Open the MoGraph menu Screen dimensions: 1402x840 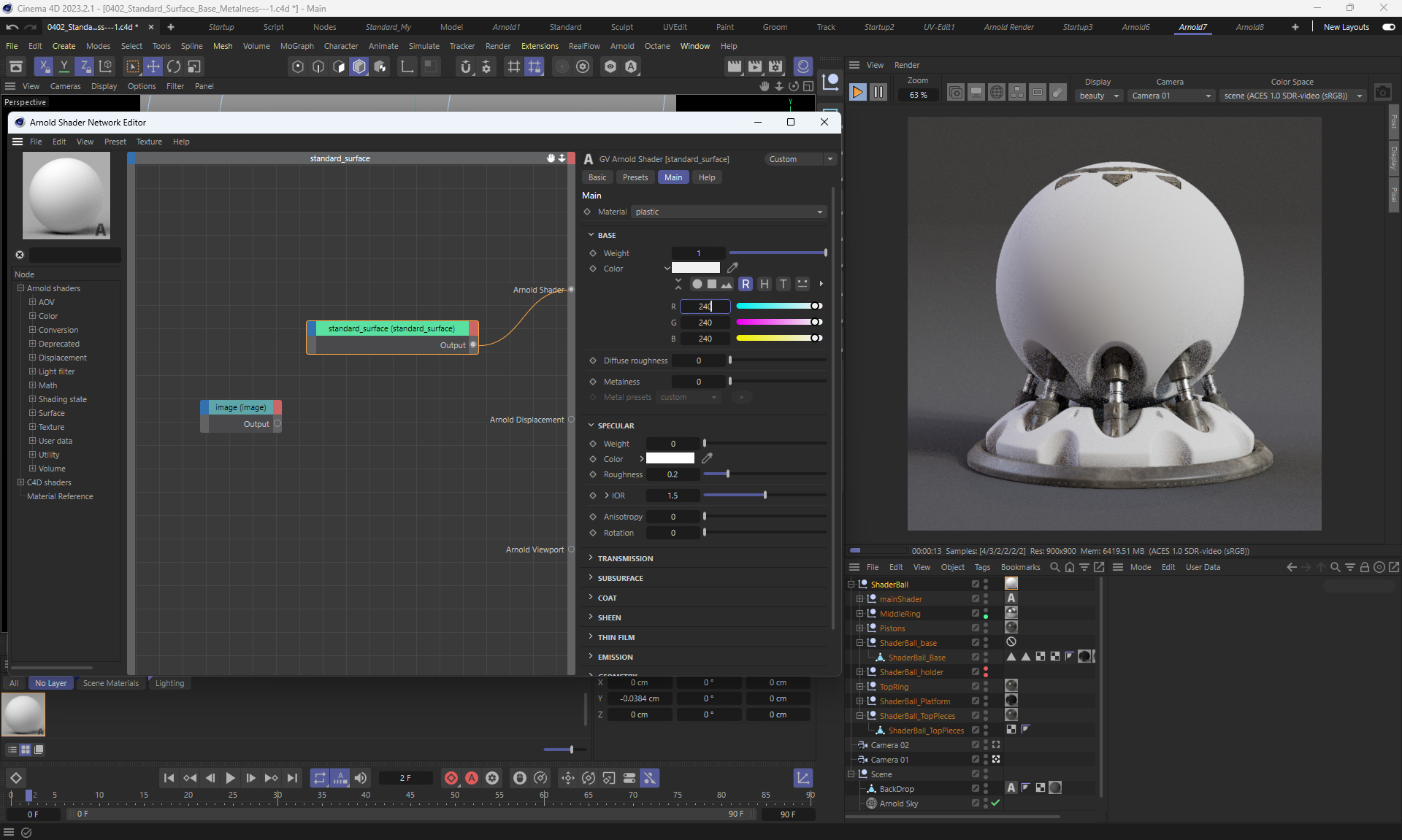tap(296, 46)
